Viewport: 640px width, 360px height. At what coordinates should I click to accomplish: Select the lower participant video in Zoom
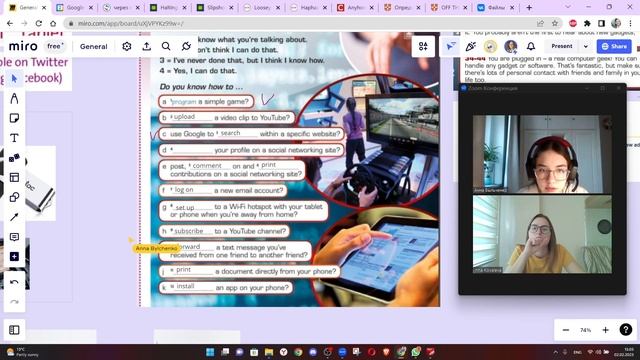(x=542, y=234)
